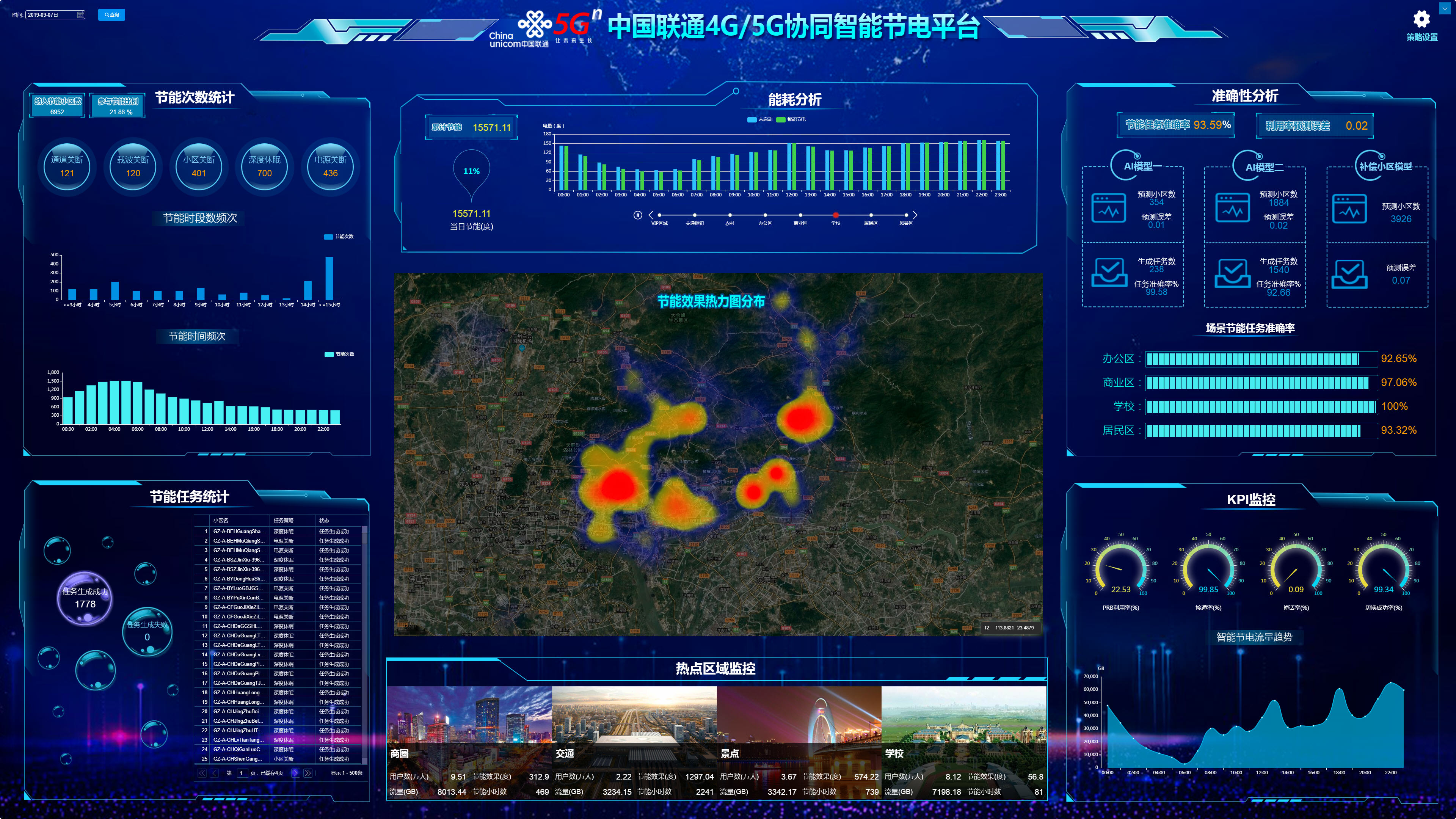The width and height of the screenshot is (1456, 819).
Task: Select the red 学校 timeline point
Action: click(835, 215)
